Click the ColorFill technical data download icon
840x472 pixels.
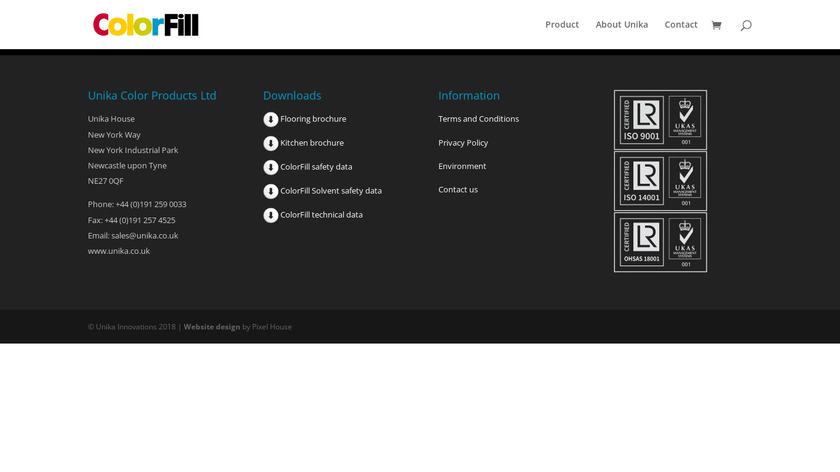pyautogui.click(x=271, y=215)
